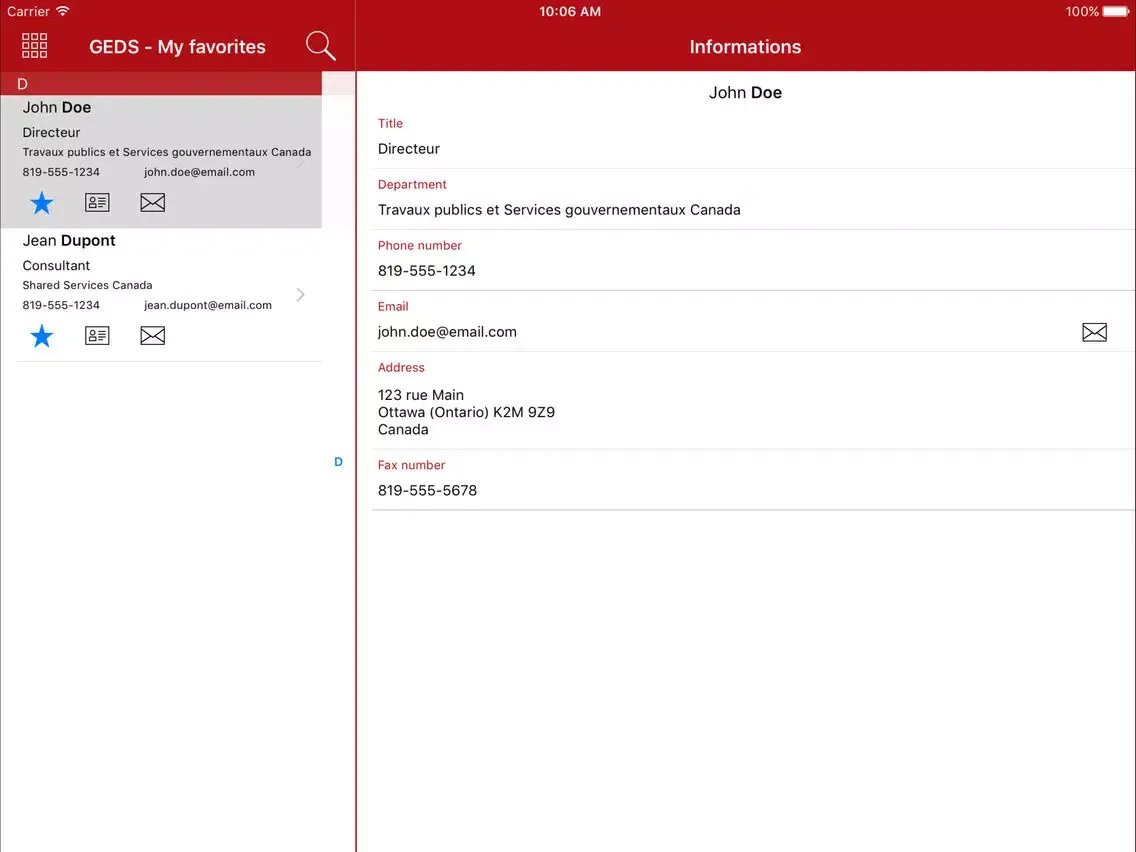This screenshot has height=852, width=1136.
Task: Toggle favorite star for Jean Dupont
Action: 42,336
